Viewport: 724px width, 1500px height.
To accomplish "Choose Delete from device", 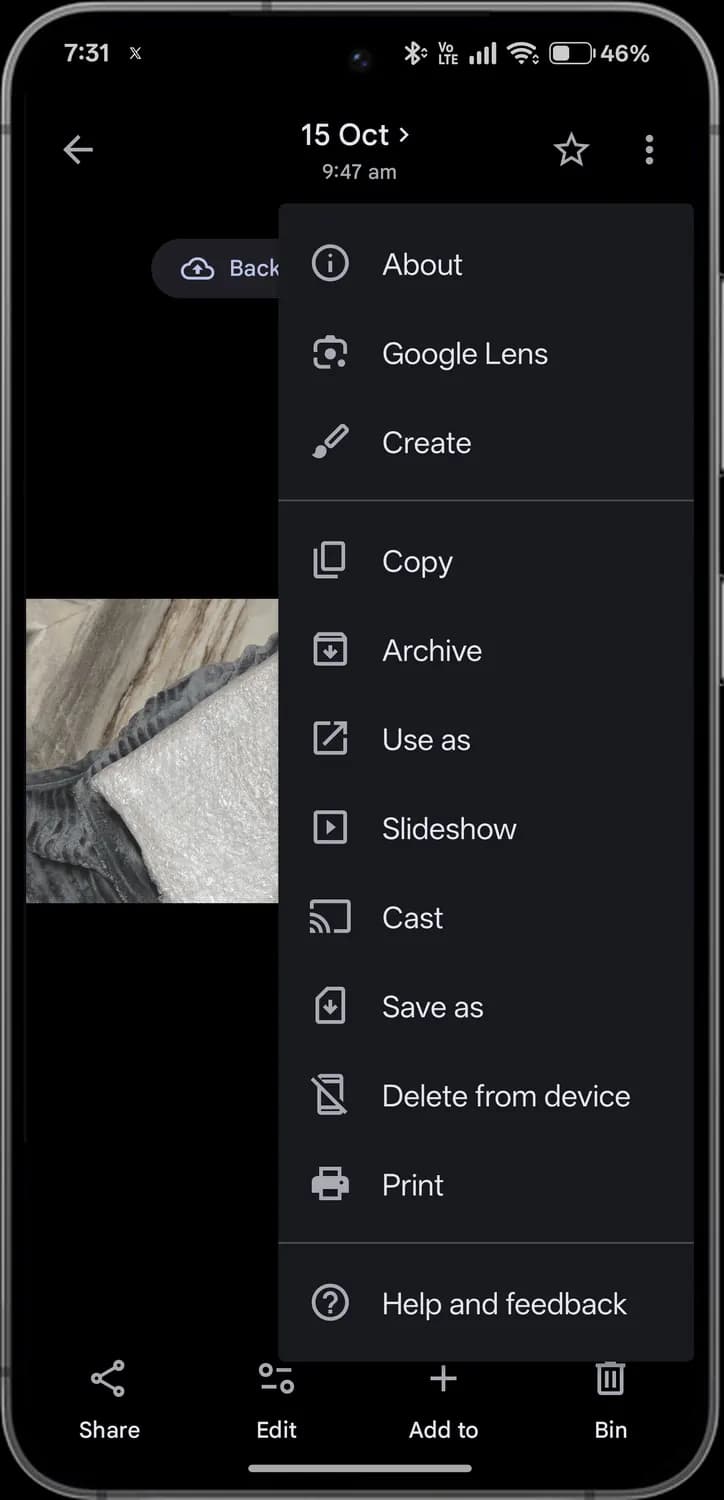I will (x=486, y=1096).
